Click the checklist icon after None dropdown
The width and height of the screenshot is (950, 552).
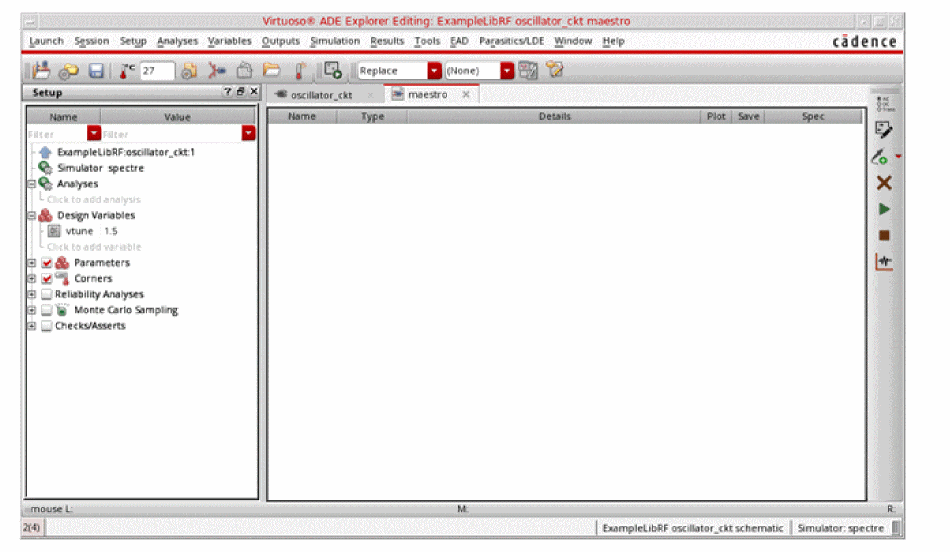pos(528,71)
